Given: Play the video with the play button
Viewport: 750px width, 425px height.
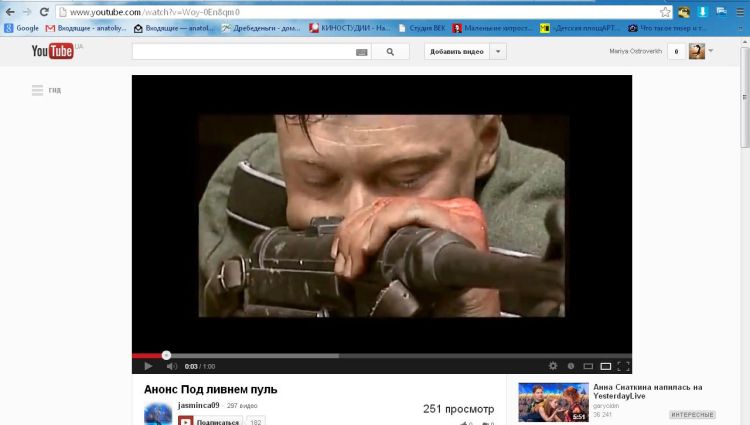Looking at the screenshot, I should point(148,366).
